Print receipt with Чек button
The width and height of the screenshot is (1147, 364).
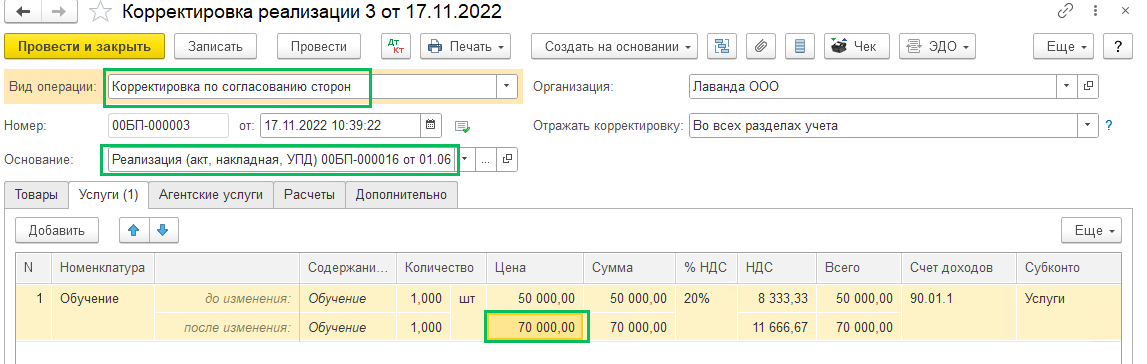click(857, 47)
